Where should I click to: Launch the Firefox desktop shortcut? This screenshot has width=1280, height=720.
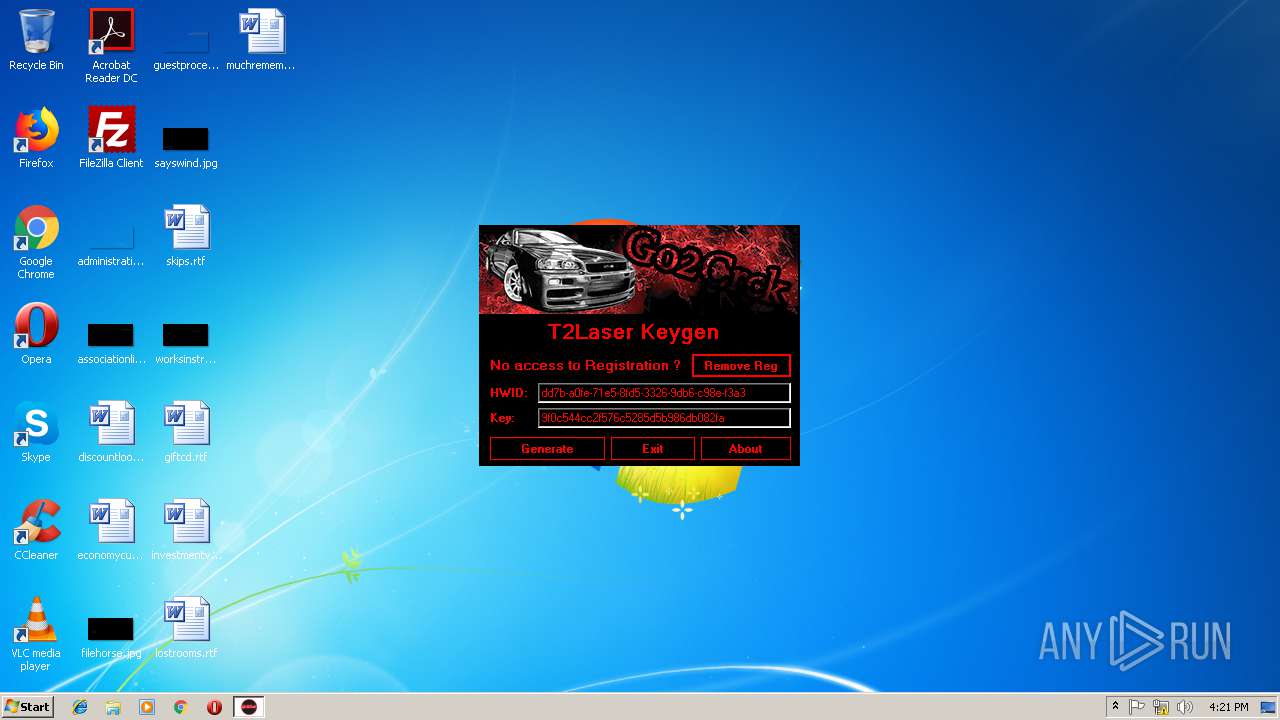click(36, 138)
